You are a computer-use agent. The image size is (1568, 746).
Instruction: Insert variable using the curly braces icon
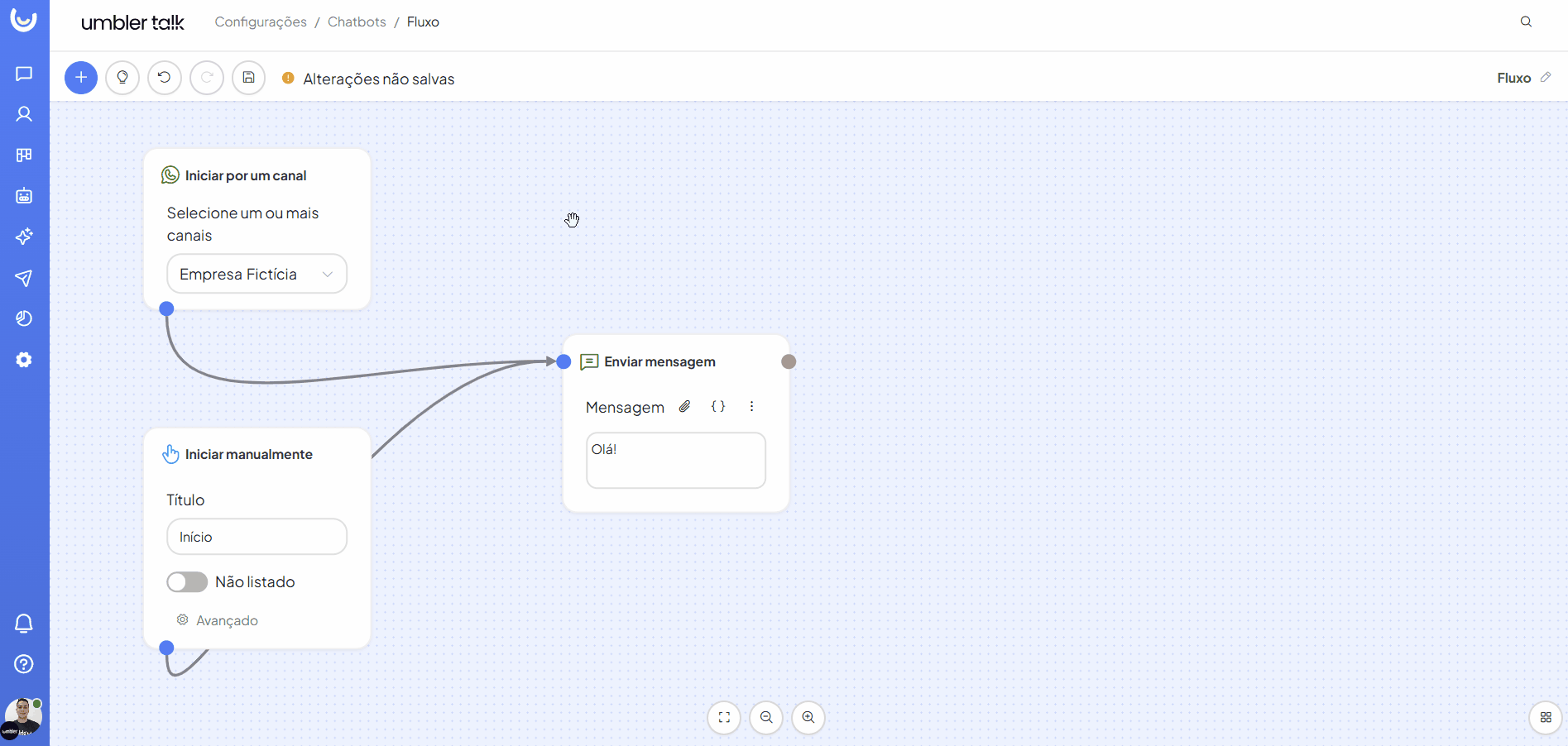718,406
